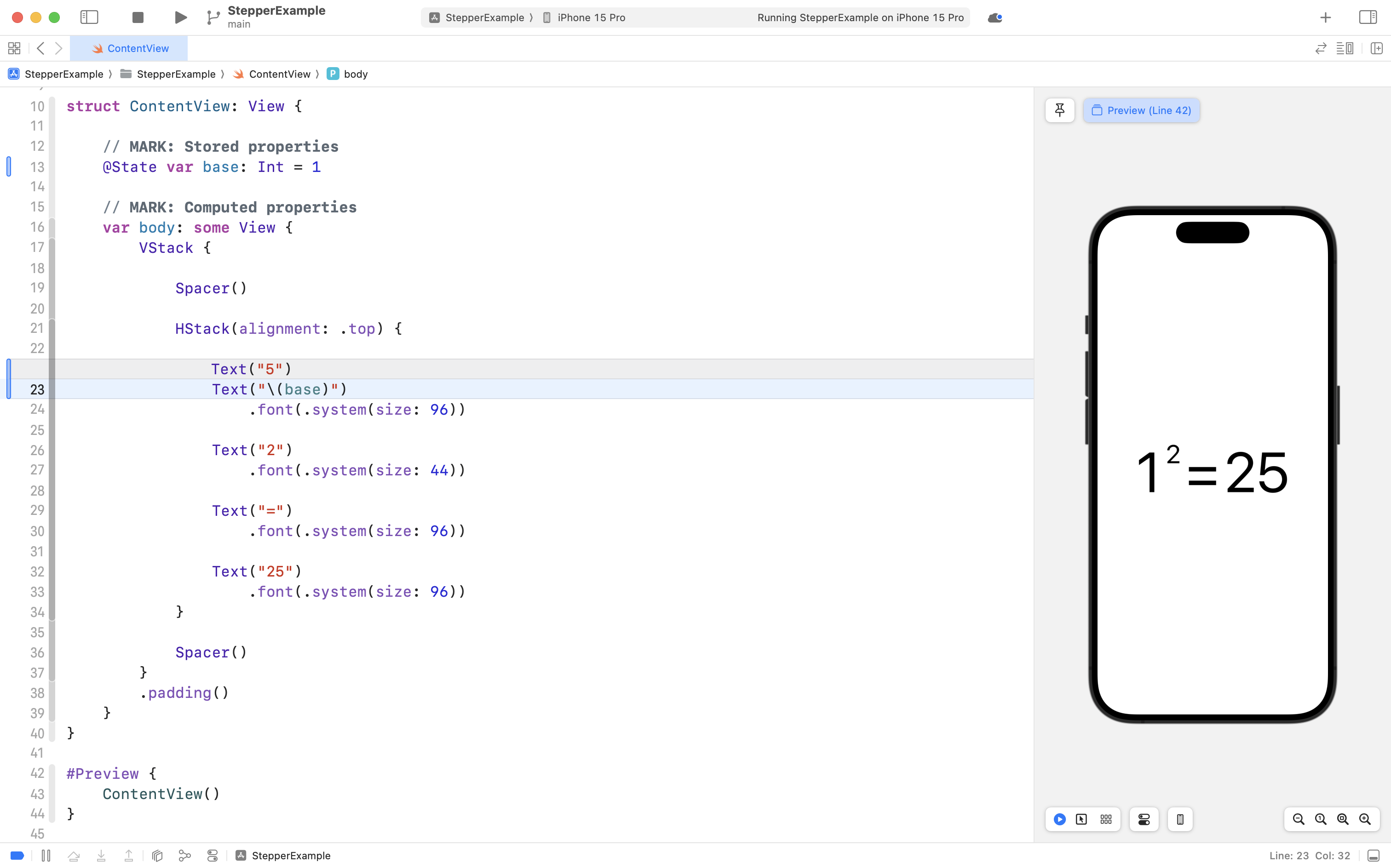Click the step-over debugger icon
The image size is (1391, 868).
click(x=74, y=856)
